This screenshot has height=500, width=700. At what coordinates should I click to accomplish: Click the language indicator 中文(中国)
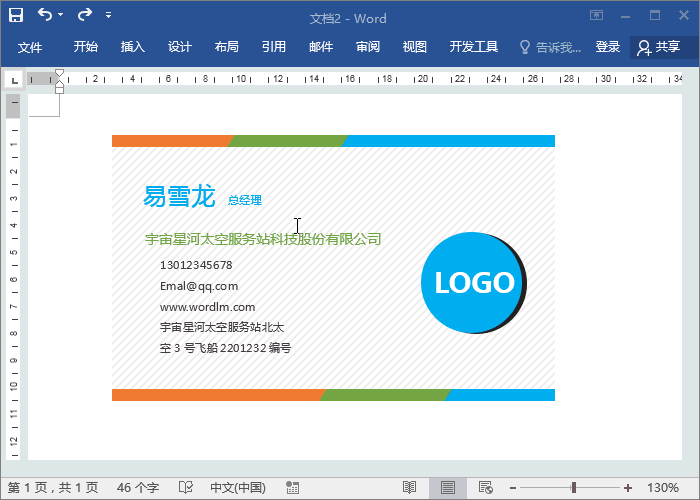click(238, 488)
